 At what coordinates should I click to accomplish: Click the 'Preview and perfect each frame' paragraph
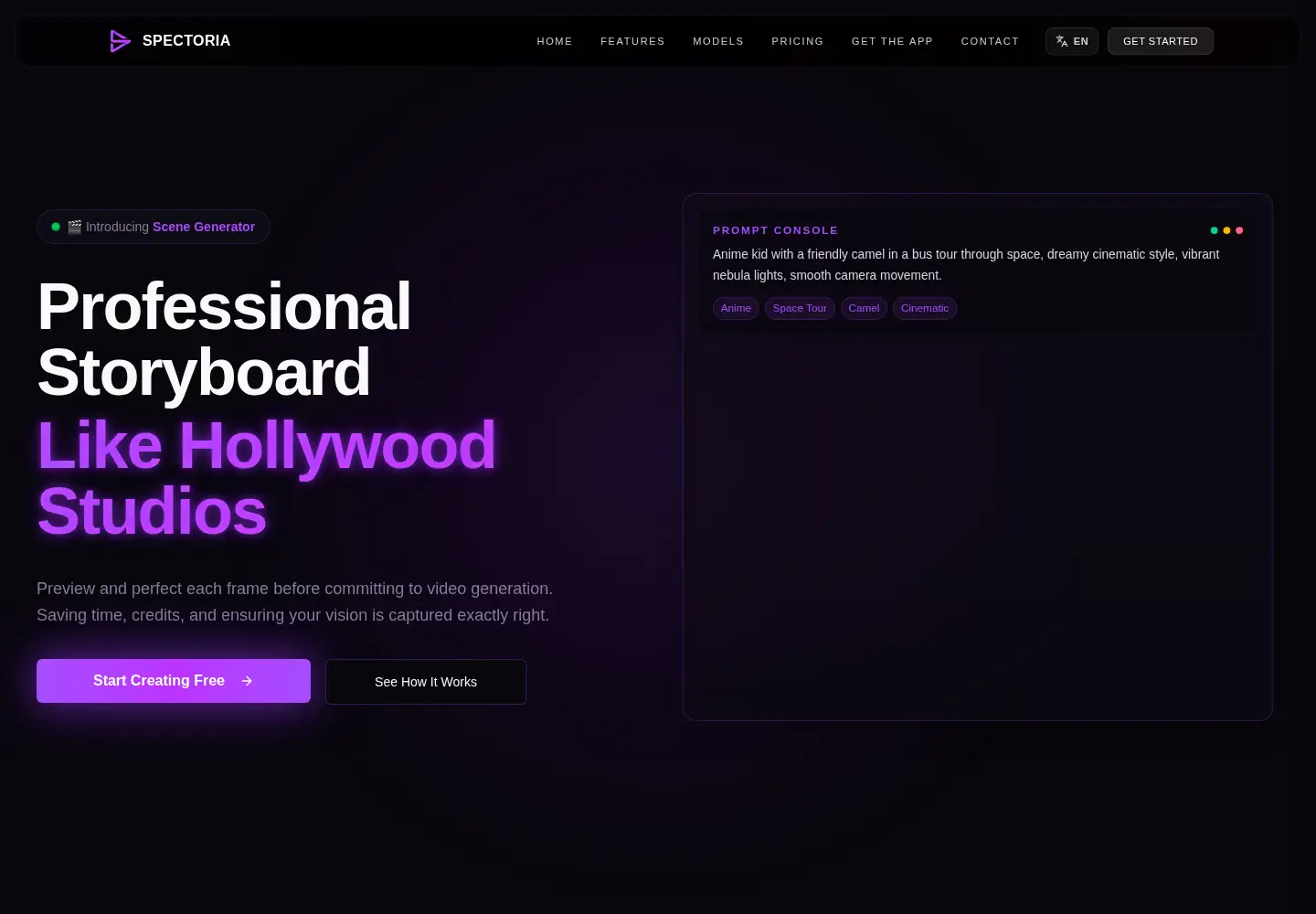click(x=294, y=601)
